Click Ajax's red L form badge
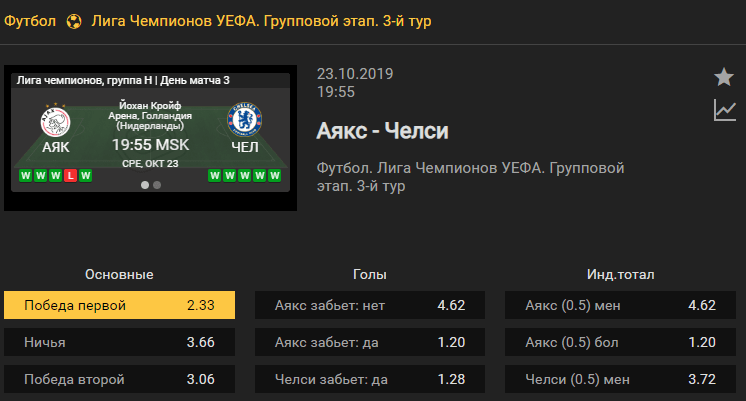The image size is (746, 401). coord(70,176)
